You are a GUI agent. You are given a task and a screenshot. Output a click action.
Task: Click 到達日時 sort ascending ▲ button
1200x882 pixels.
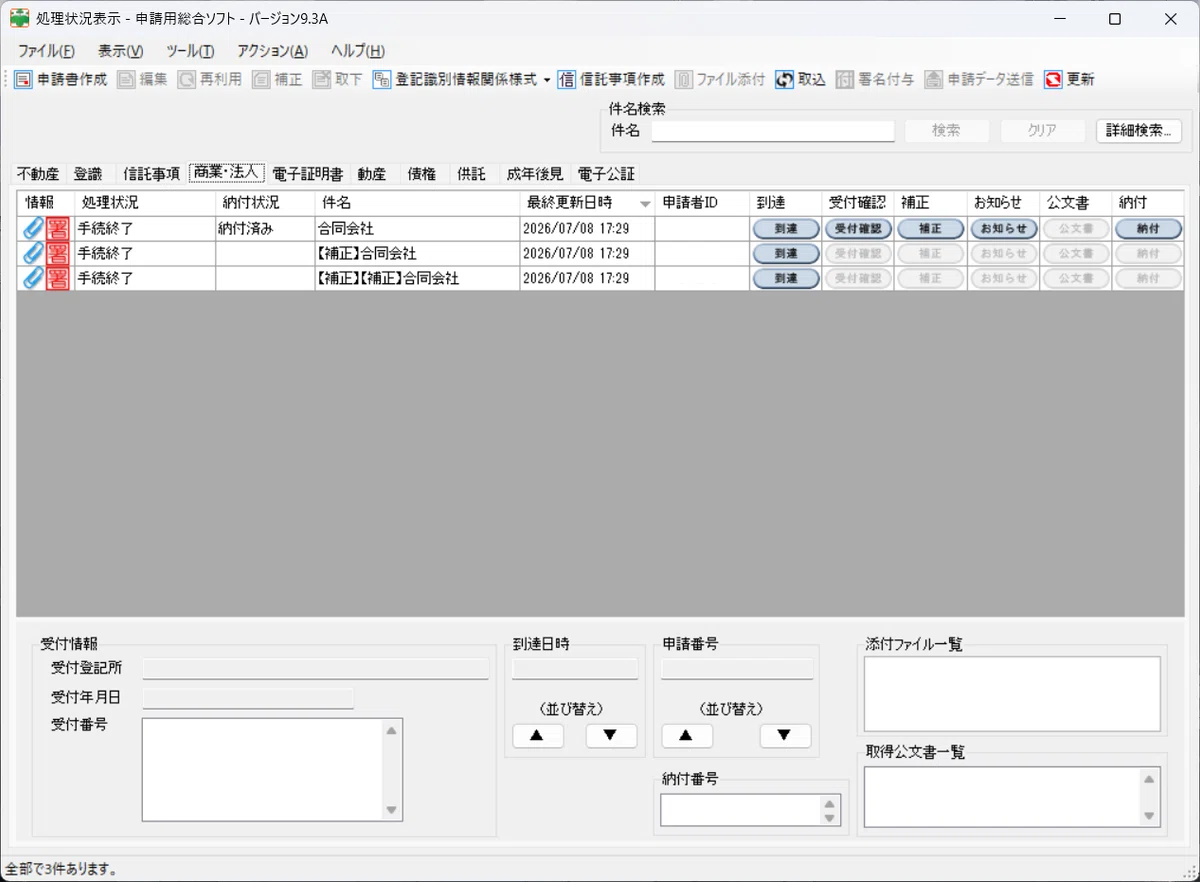coord(538,736)
